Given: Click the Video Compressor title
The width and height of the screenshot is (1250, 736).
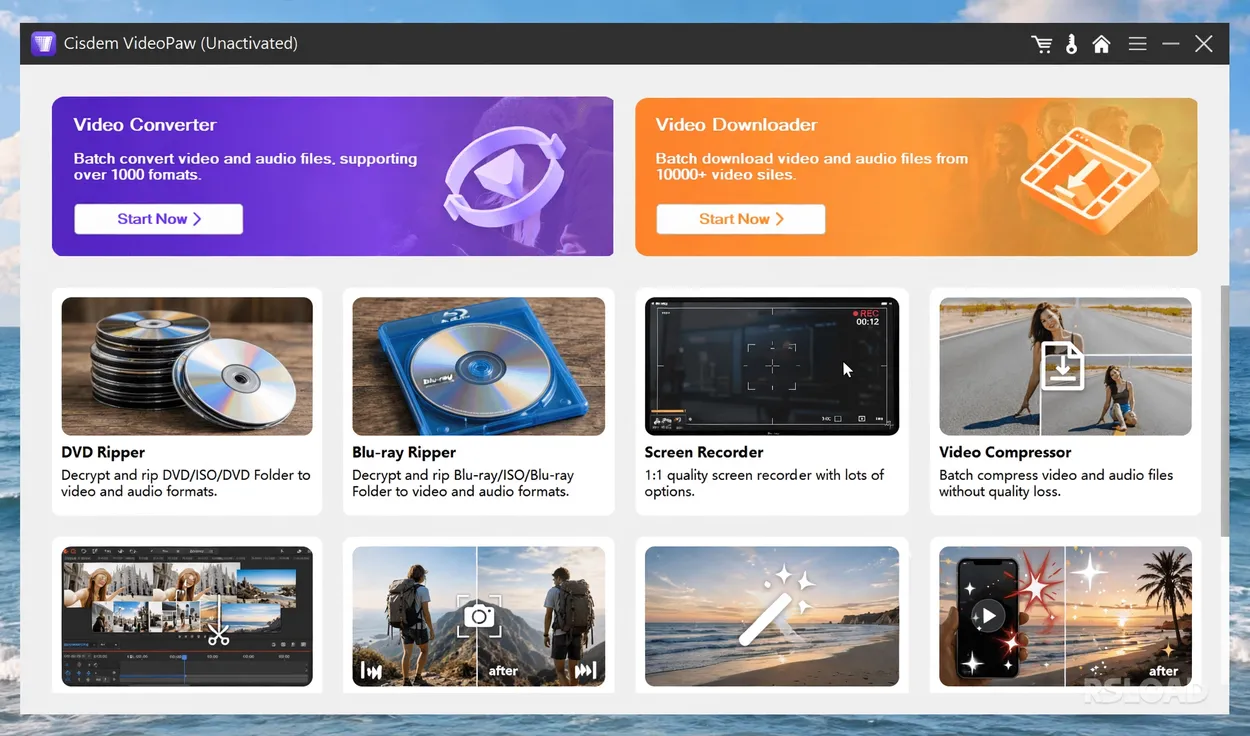Looking at the screenshot, I should [x=1005, y=452].
